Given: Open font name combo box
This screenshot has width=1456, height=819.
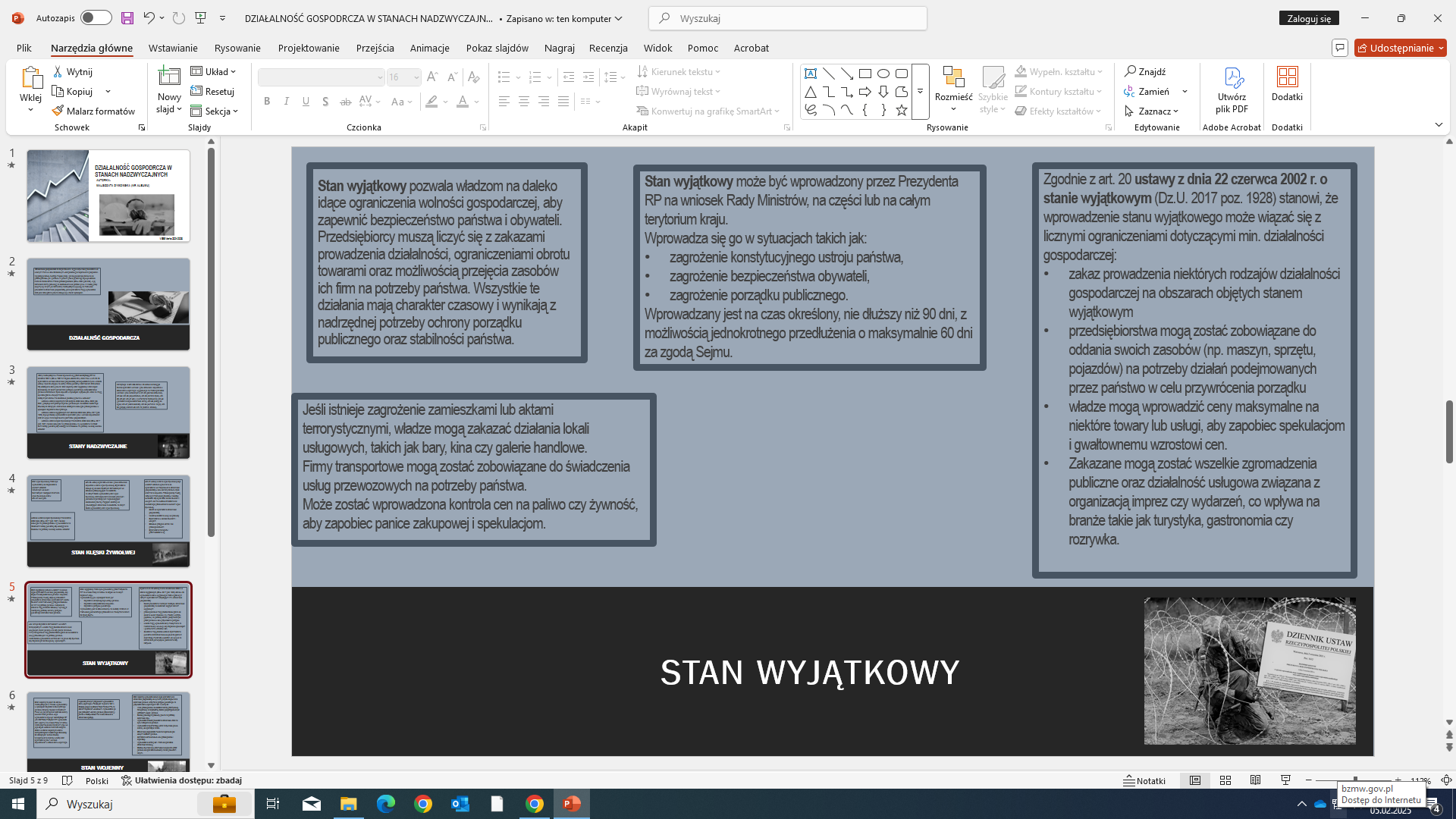Looking at the screenshot, I should 322,77.
